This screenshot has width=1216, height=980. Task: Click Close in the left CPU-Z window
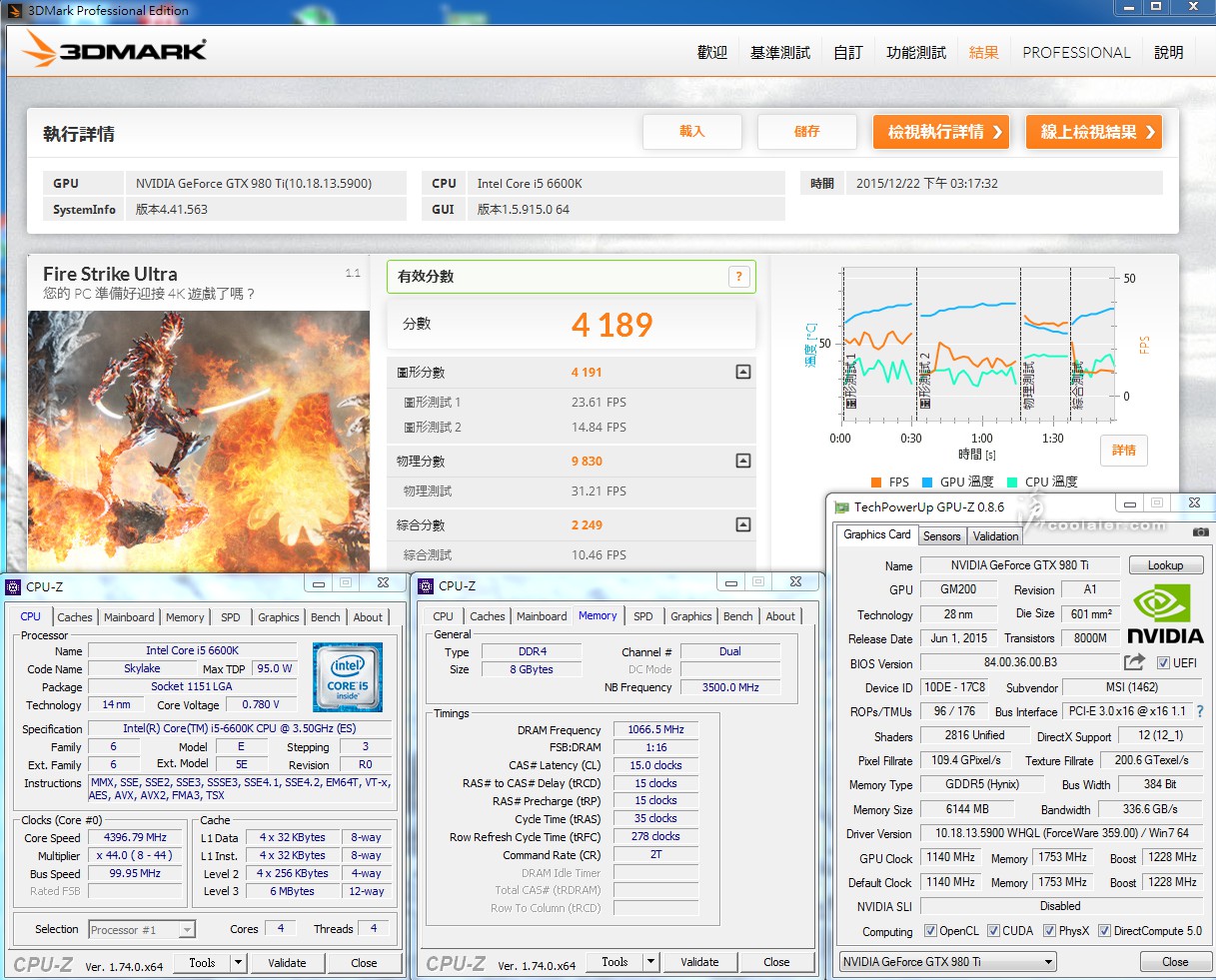[364, 963]
